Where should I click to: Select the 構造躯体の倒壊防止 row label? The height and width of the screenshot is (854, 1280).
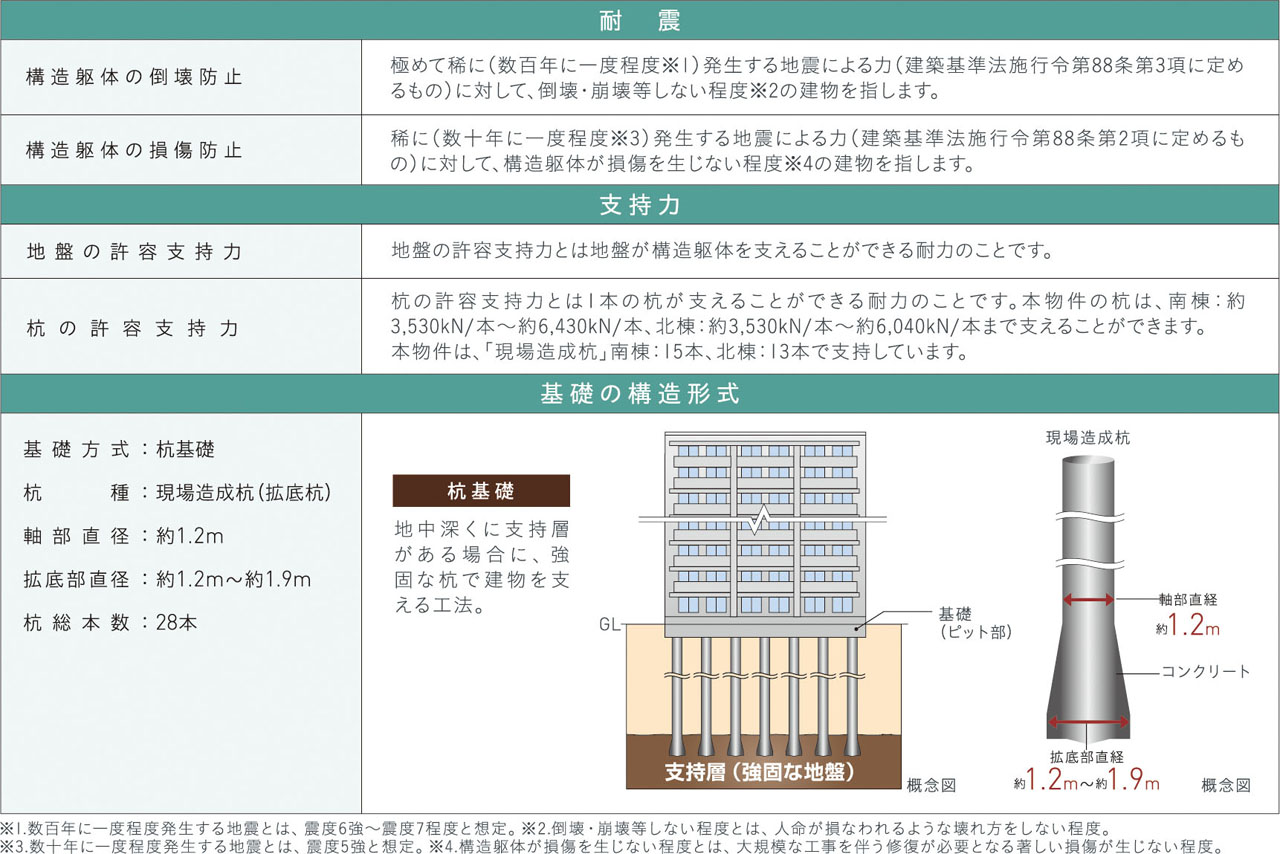(x=133, y=77)
